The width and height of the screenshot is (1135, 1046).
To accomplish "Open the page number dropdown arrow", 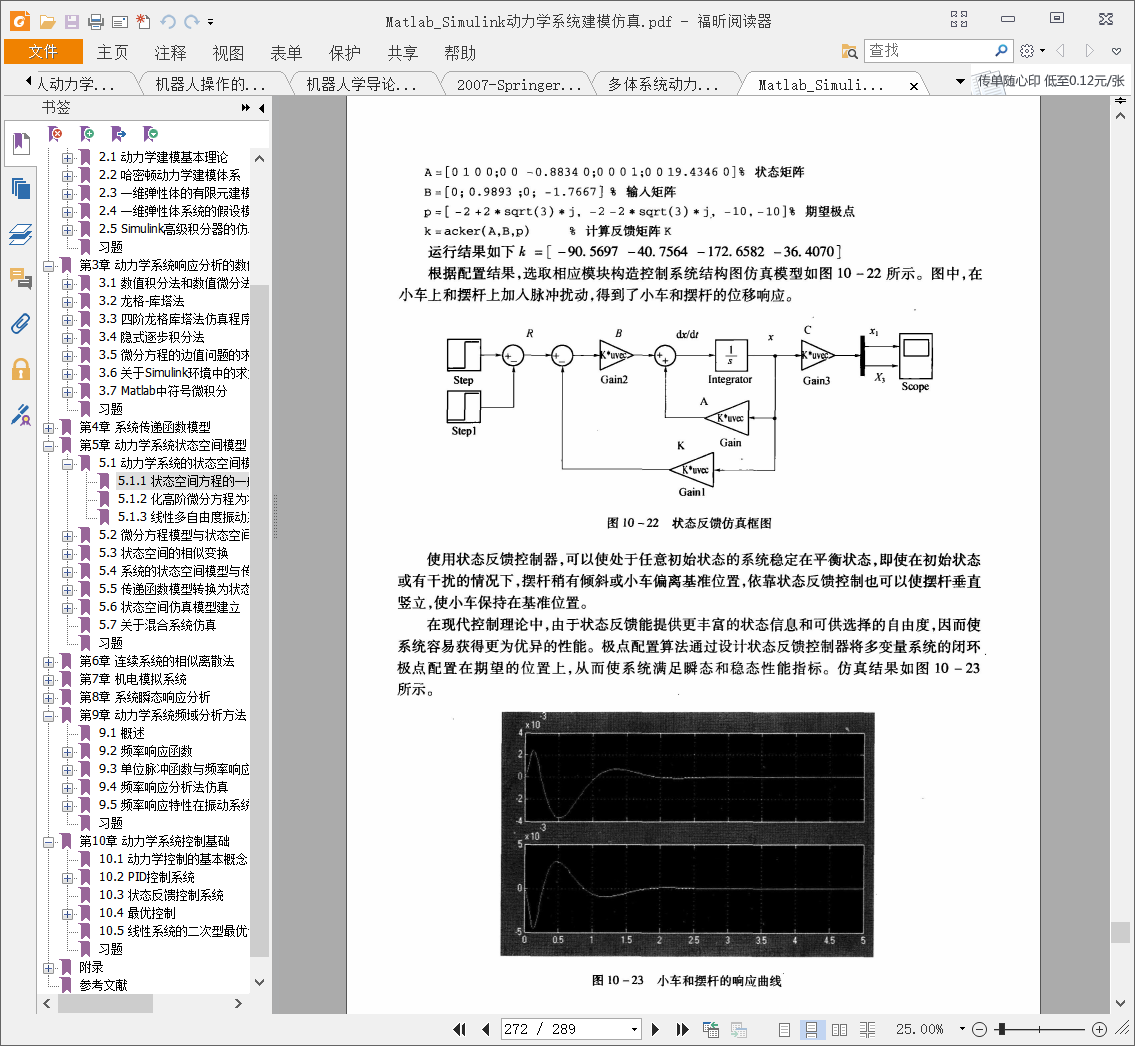I will 634,1029.
